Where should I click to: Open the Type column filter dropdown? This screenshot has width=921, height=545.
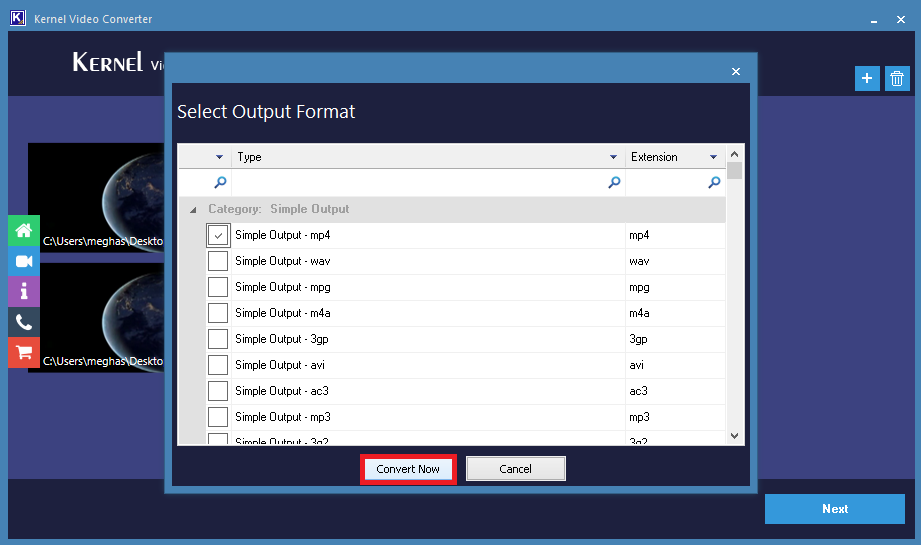click(613, 158)
